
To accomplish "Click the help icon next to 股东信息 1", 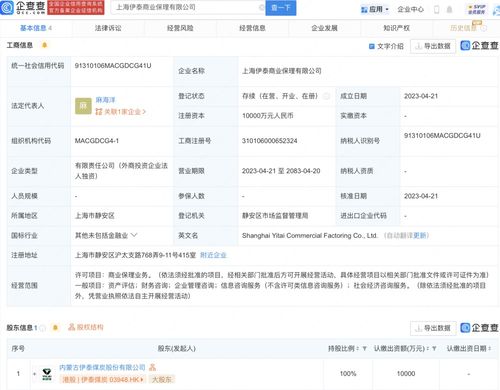I will 42,328.
